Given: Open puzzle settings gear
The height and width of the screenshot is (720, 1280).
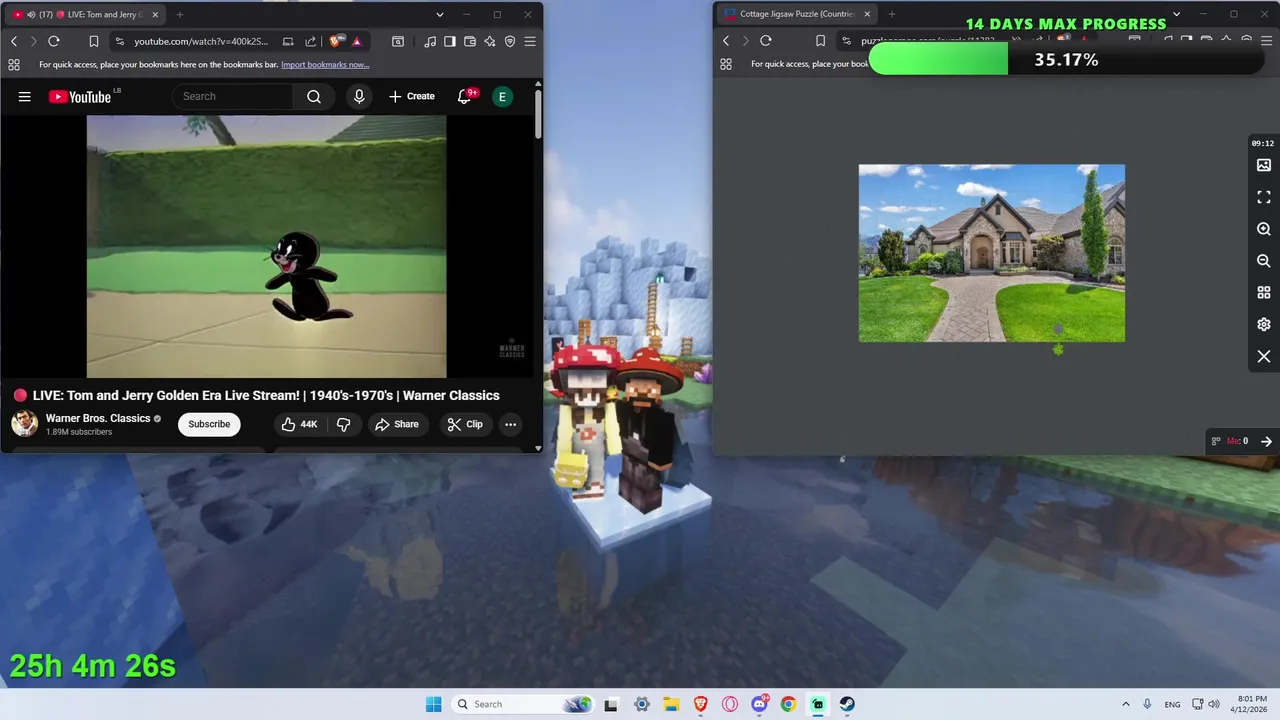Looking at the screenshot, I should point(1264,325).
